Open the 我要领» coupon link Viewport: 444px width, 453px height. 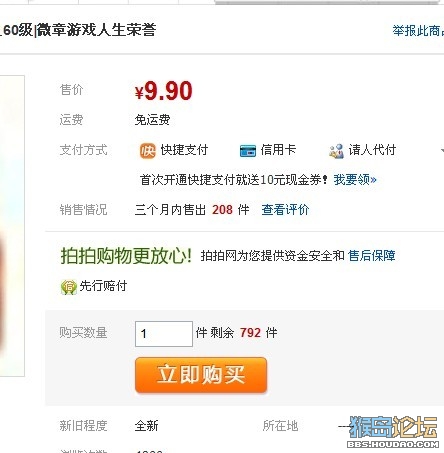pyautogui.click(x=355, y=180)
